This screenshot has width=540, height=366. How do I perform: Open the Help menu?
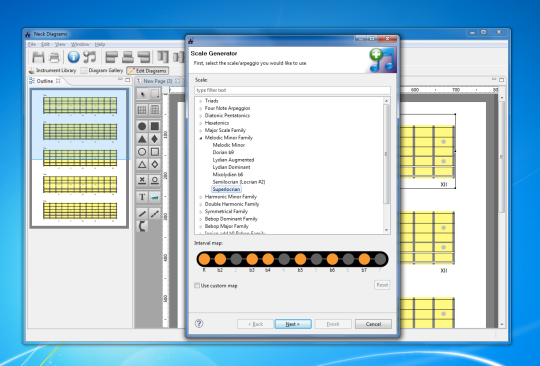[100, 44]
